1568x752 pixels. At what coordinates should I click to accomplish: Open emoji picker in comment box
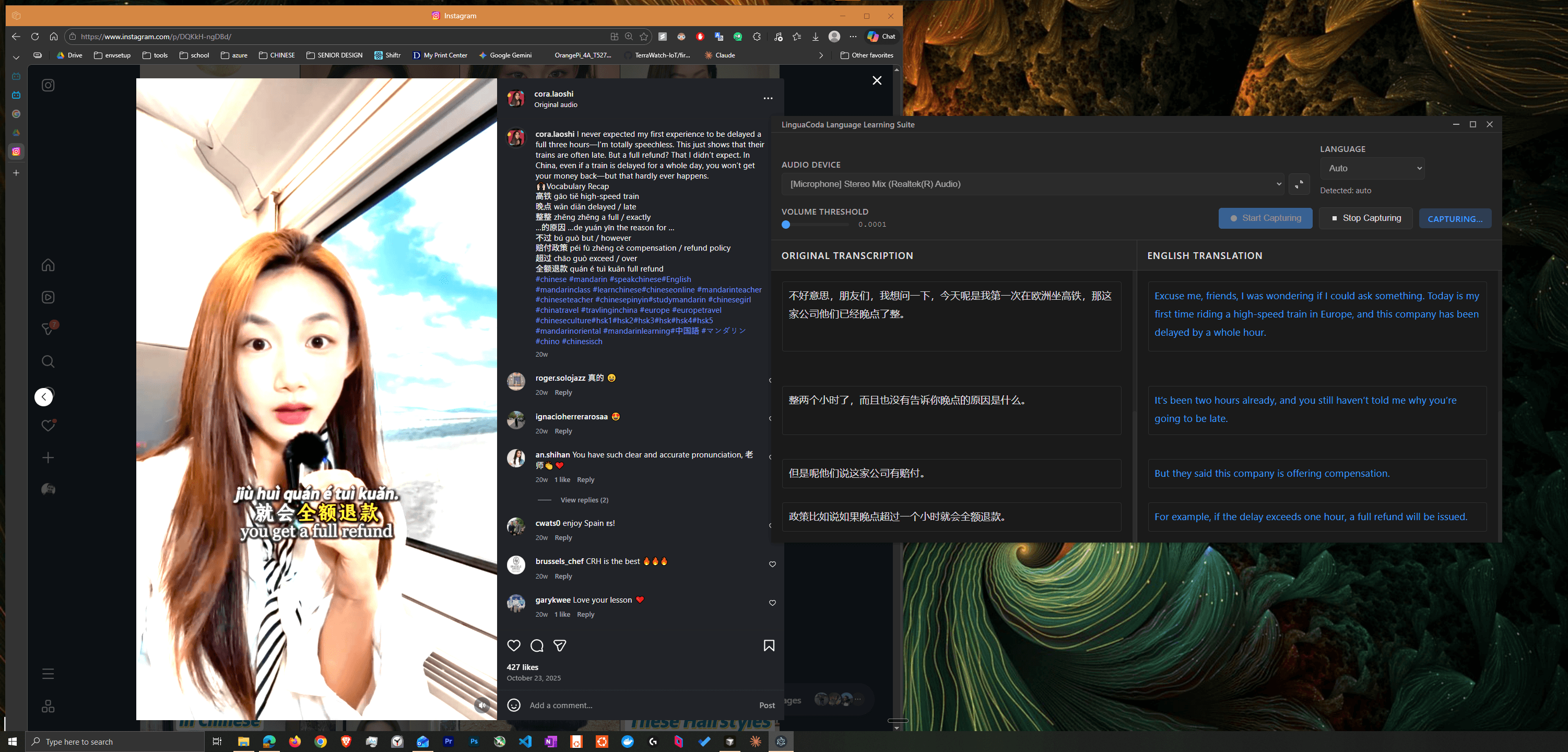click(x=514, y=705)
